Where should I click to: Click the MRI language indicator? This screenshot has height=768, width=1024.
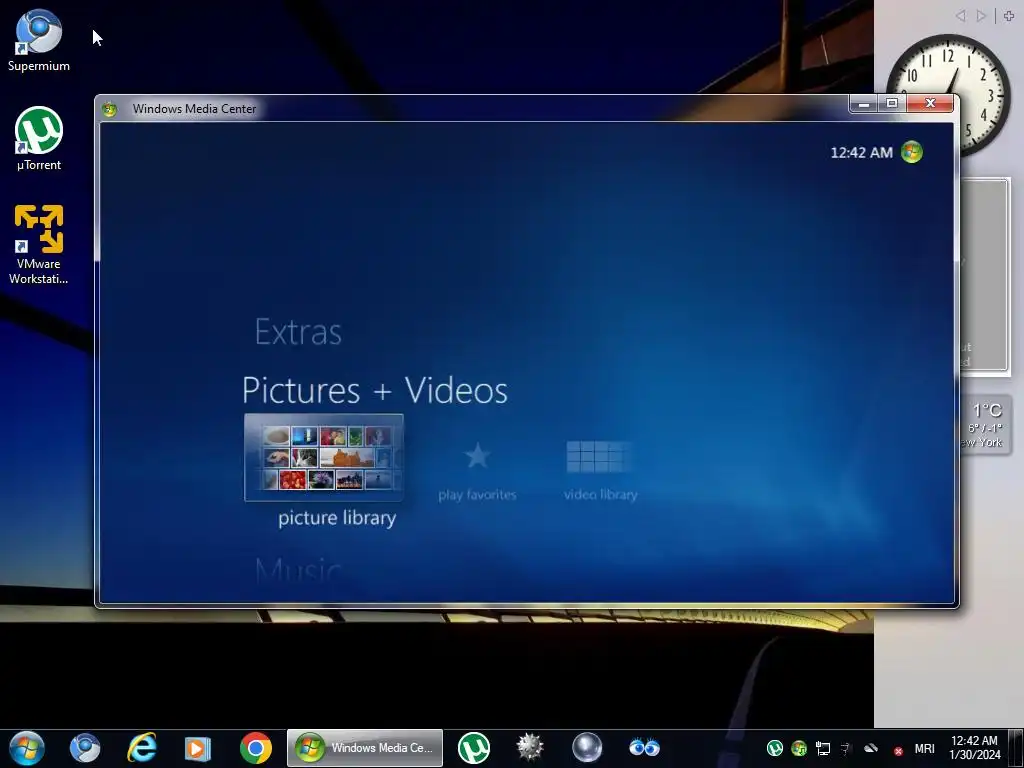(x=924, y=748)
